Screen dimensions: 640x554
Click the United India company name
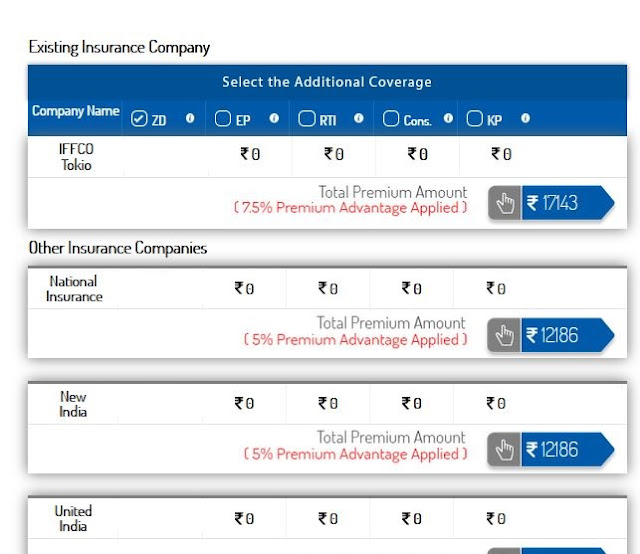coord(73,518)
